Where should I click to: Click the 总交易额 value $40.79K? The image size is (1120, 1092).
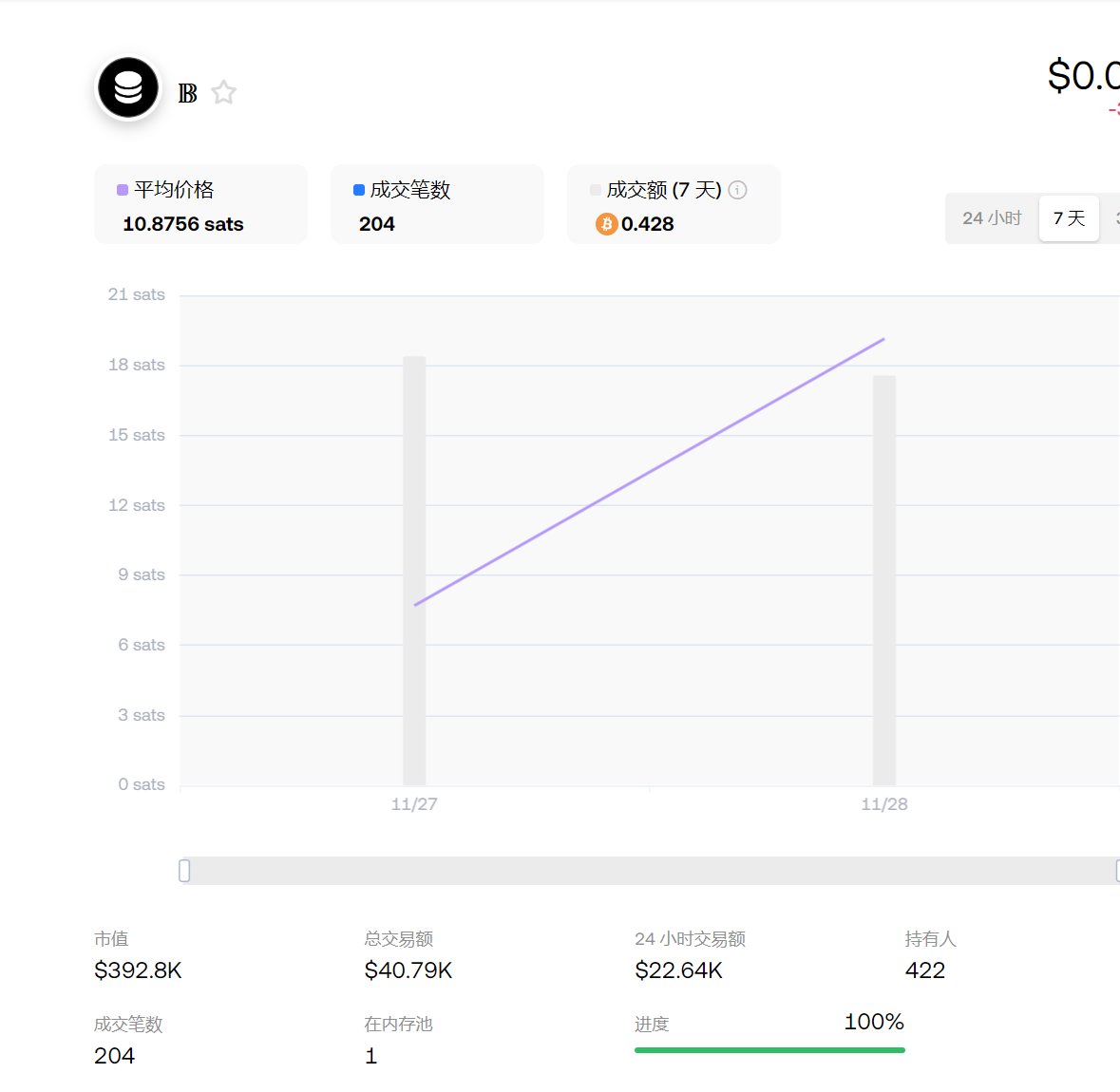click(408, 970)
